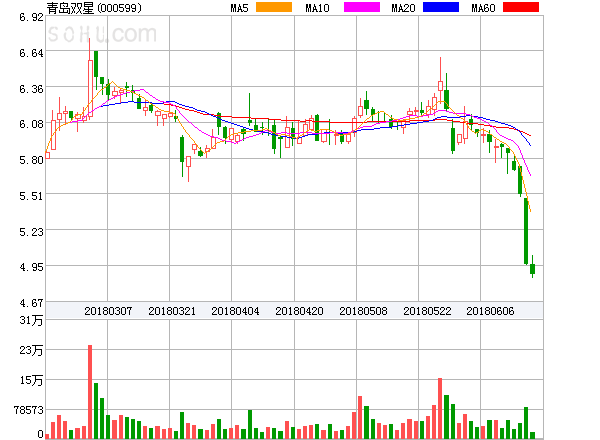Click the 5.23 price axis label
The width and height of the screenshot is (600, 440).
pyautogui.click(x=31, y=232)
